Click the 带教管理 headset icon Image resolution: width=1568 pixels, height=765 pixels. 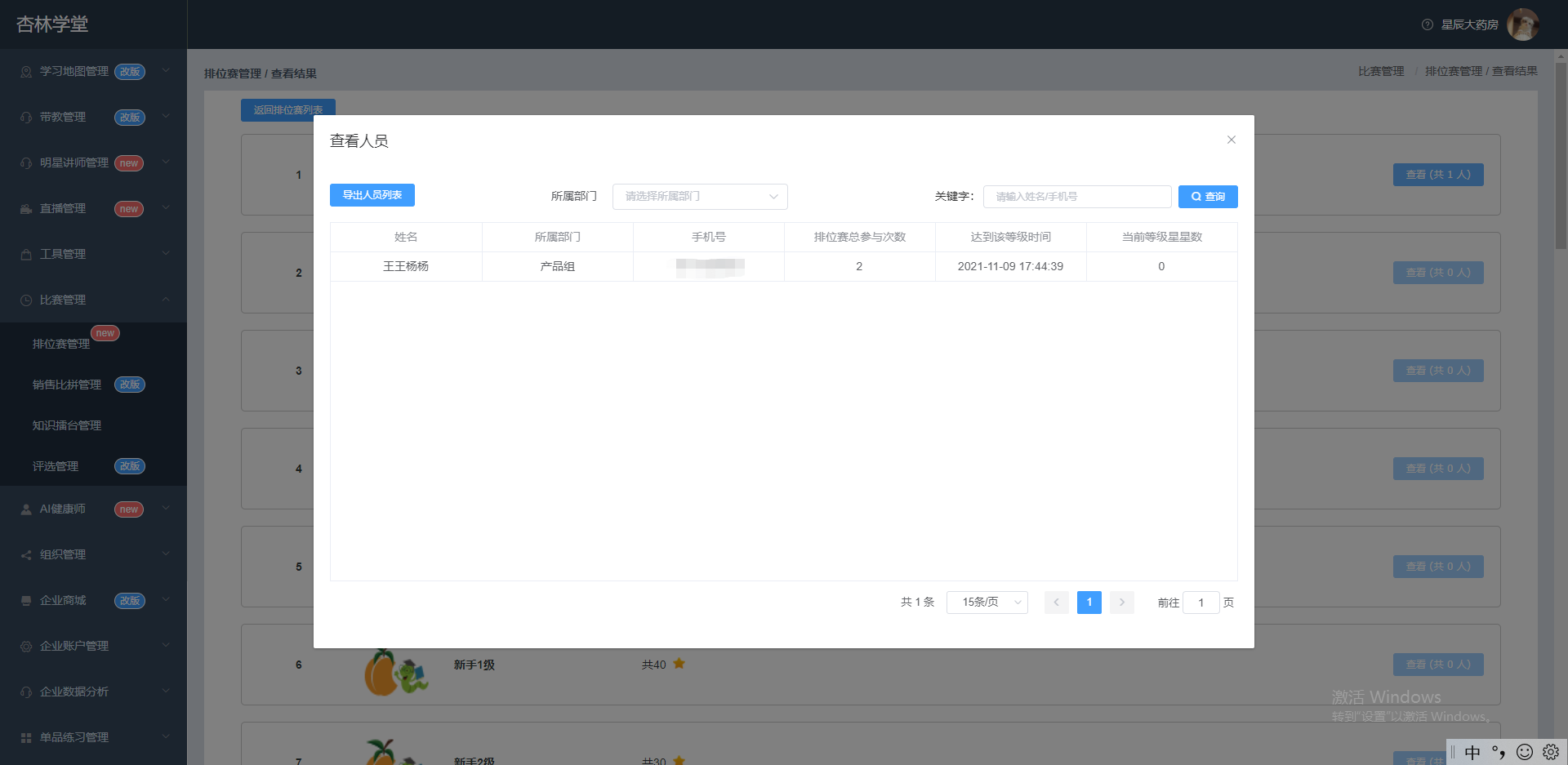click(26, 118)
